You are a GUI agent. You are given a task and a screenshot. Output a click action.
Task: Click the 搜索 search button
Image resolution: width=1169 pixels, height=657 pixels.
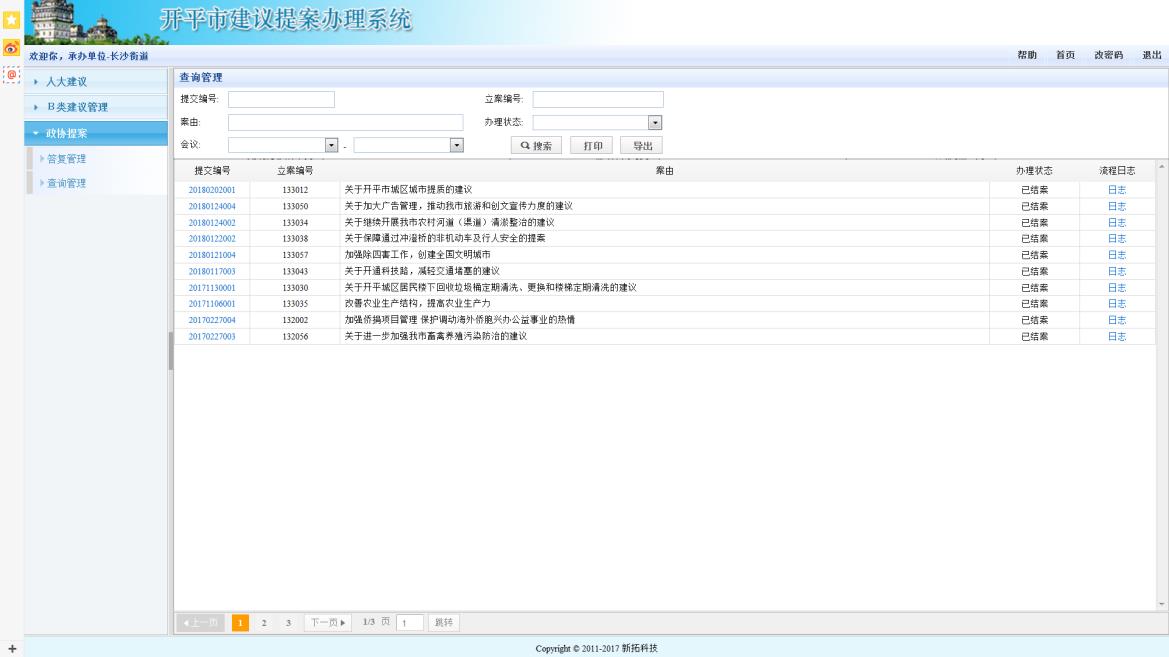[x=537, y=146]
